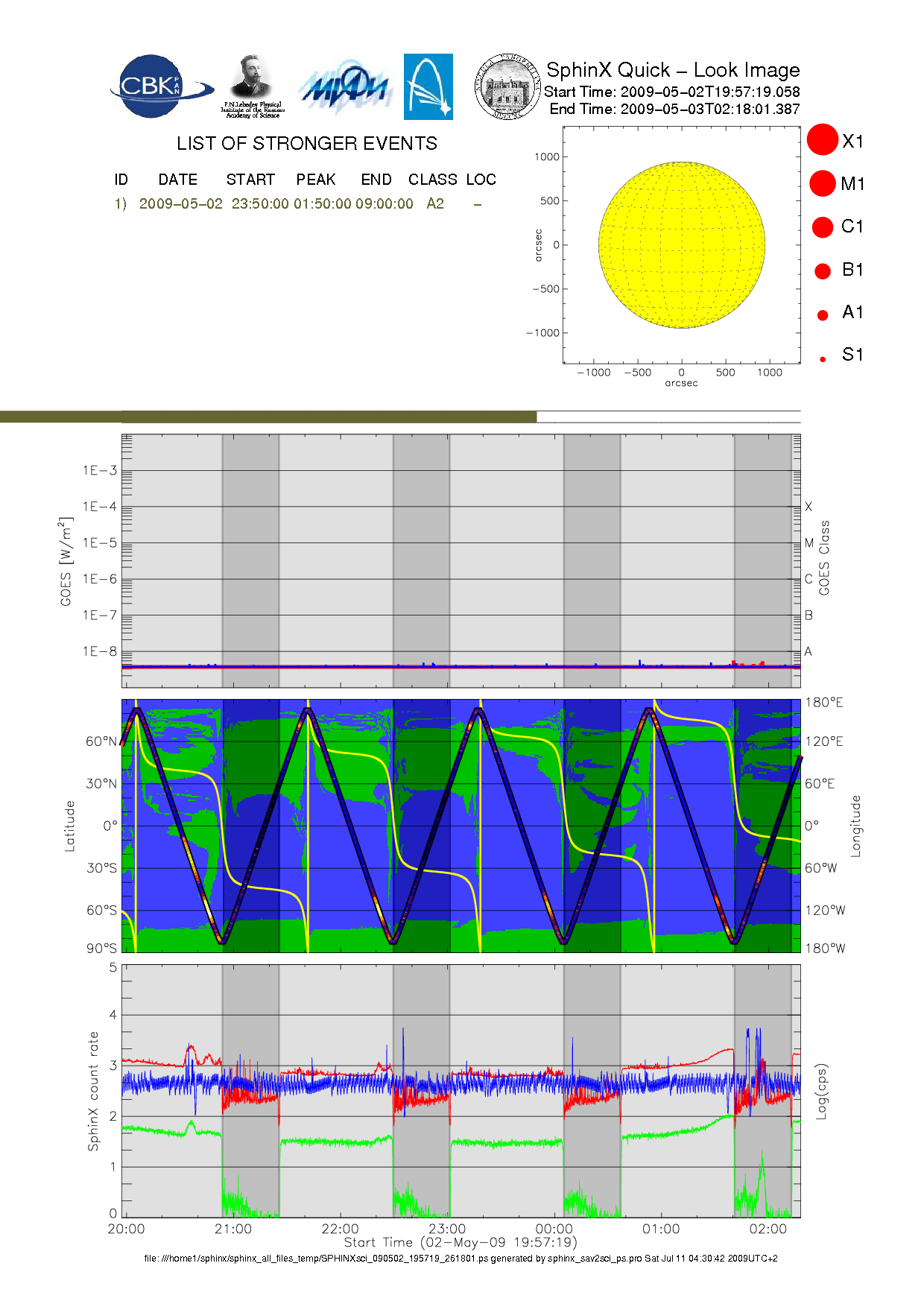Image resolution: width=924 pixels, height=1307 pixels.
Task: Click the C1 red legend dot
Action: point(823,227)
